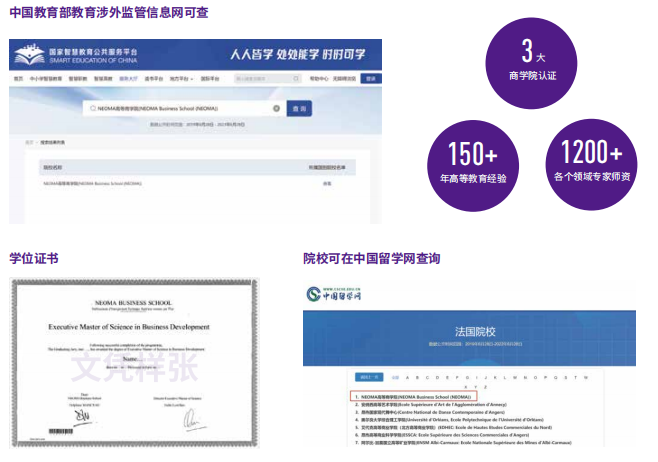Open list entry 1 NEOMA Business School (NEOMA)
This screenshot has width=658, height=462.
(x=413, y=397)
